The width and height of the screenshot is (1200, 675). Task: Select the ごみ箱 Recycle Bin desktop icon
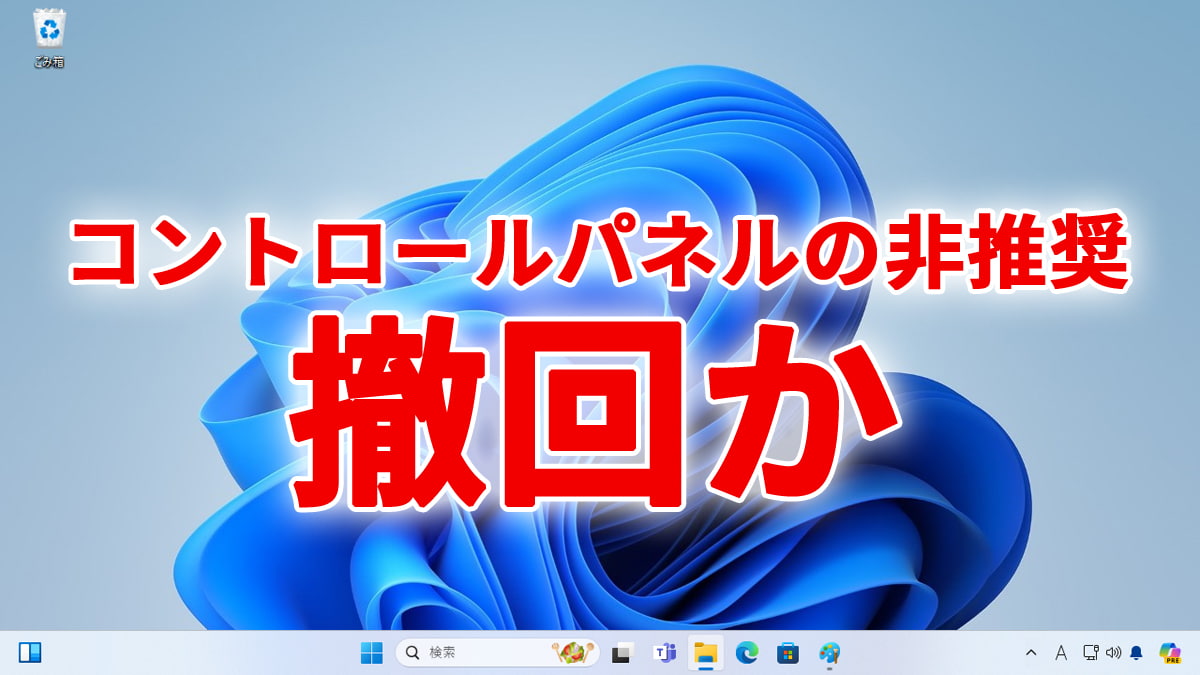pyautogui.click(x=48, y=38)
